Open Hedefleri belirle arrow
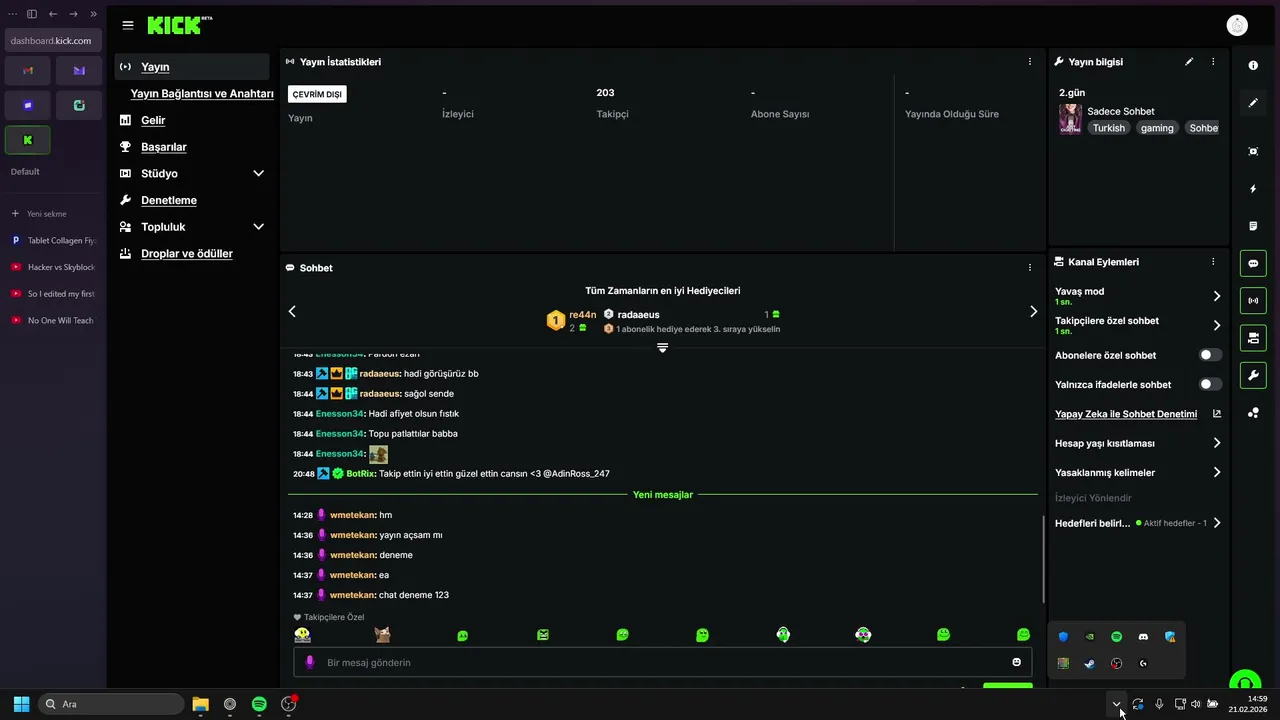 pyautogui.click(x=1216, y=523)
